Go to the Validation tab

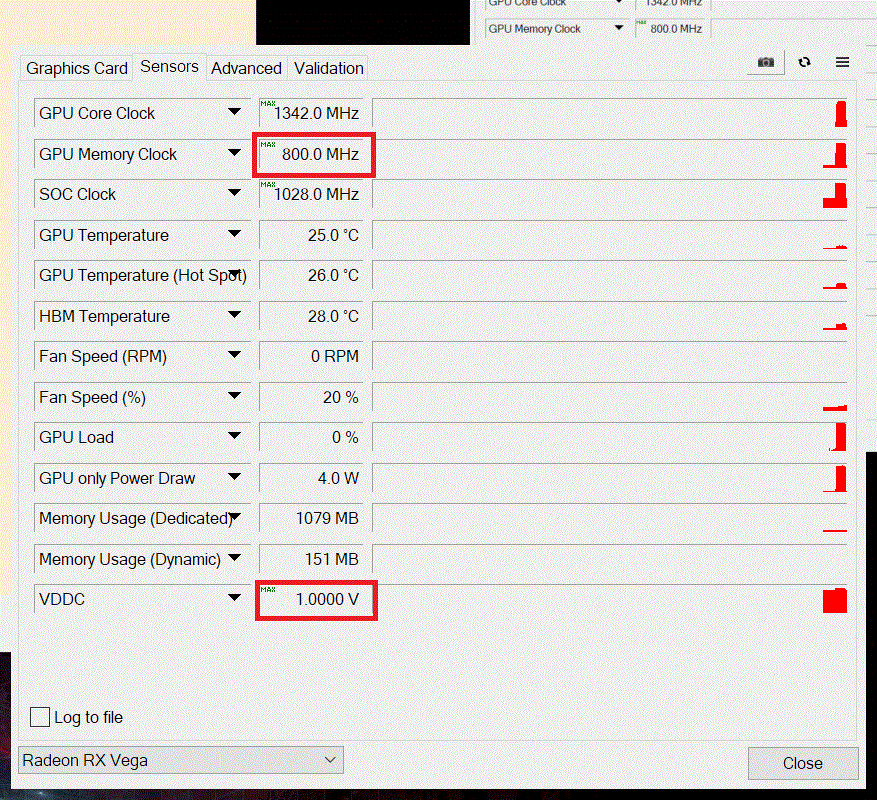329,68
